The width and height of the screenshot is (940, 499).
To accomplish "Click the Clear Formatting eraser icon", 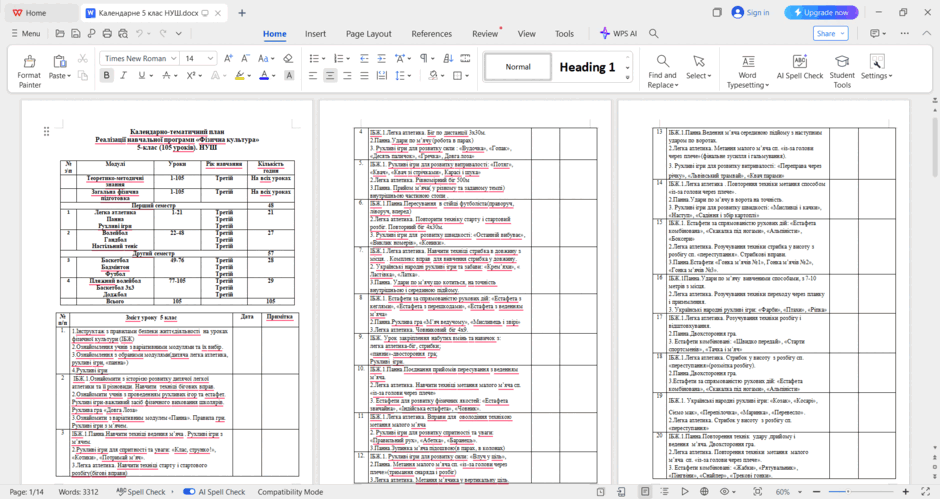I will (x=288, y=58).
